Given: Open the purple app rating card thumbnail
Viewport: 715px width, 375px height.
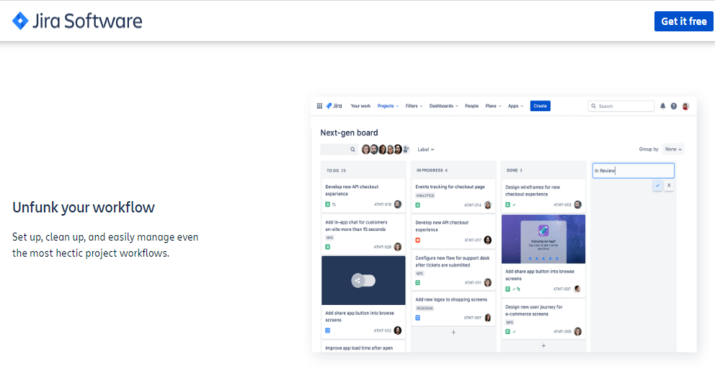Looking at the screenshot, I should [x=543, y=239].
